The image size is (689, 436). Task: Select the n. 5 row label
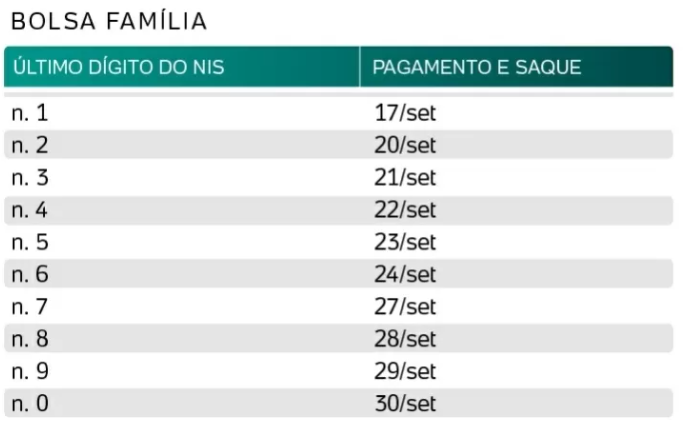pyautogui.click(x=30, y=242)
